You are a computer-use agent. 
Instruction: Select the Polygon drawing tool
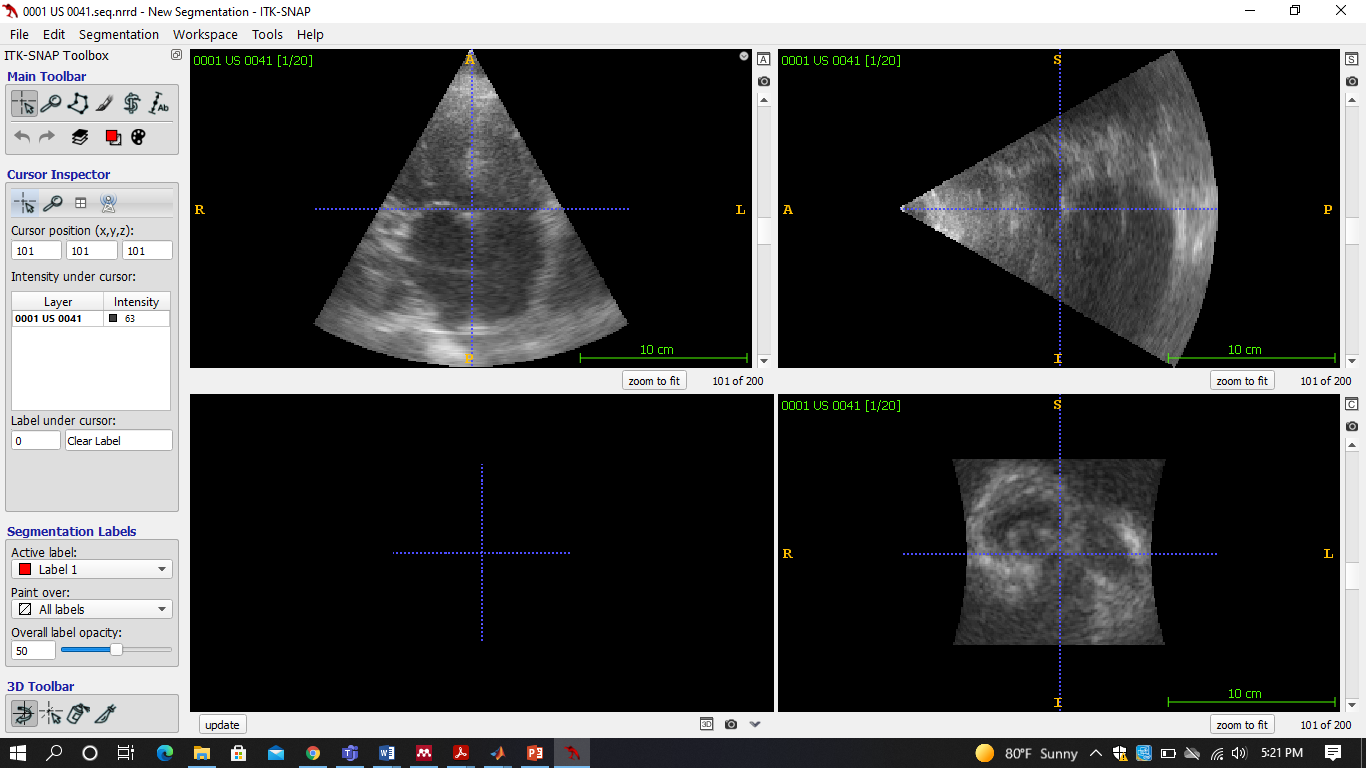pyautogui.click(x=78, y=103)
